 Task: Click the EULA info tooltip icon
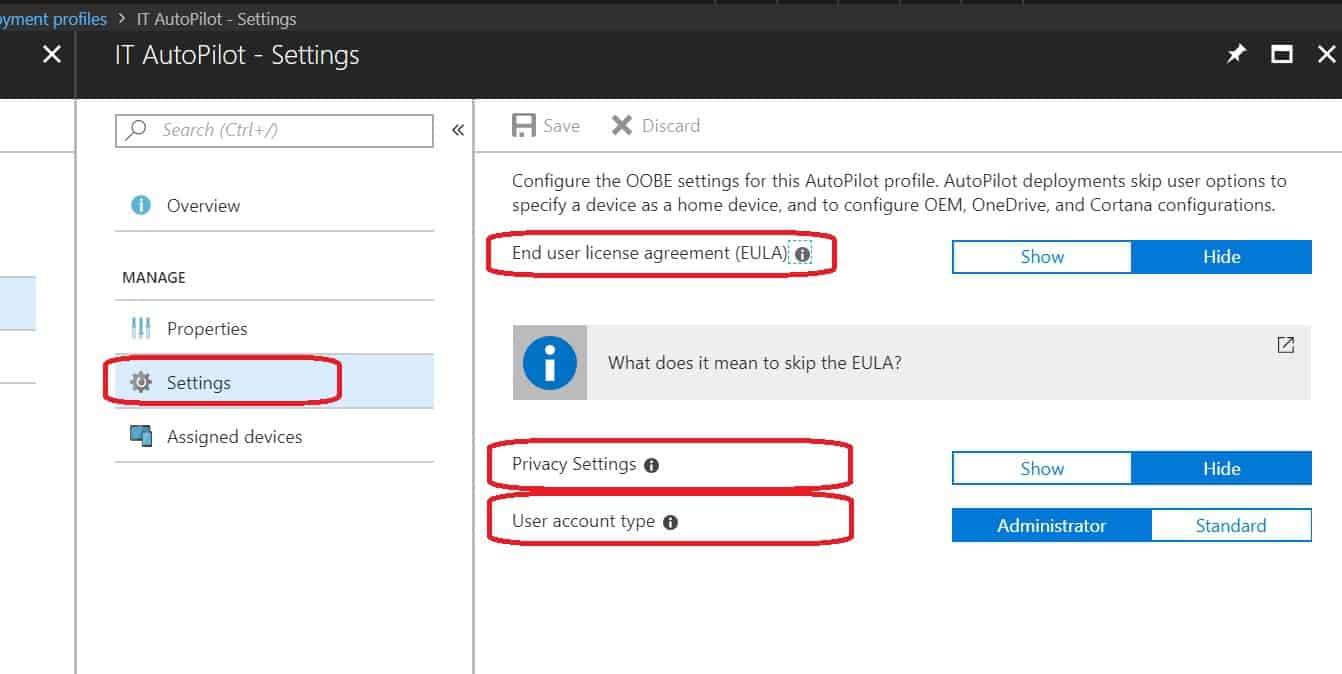[802, 254]
